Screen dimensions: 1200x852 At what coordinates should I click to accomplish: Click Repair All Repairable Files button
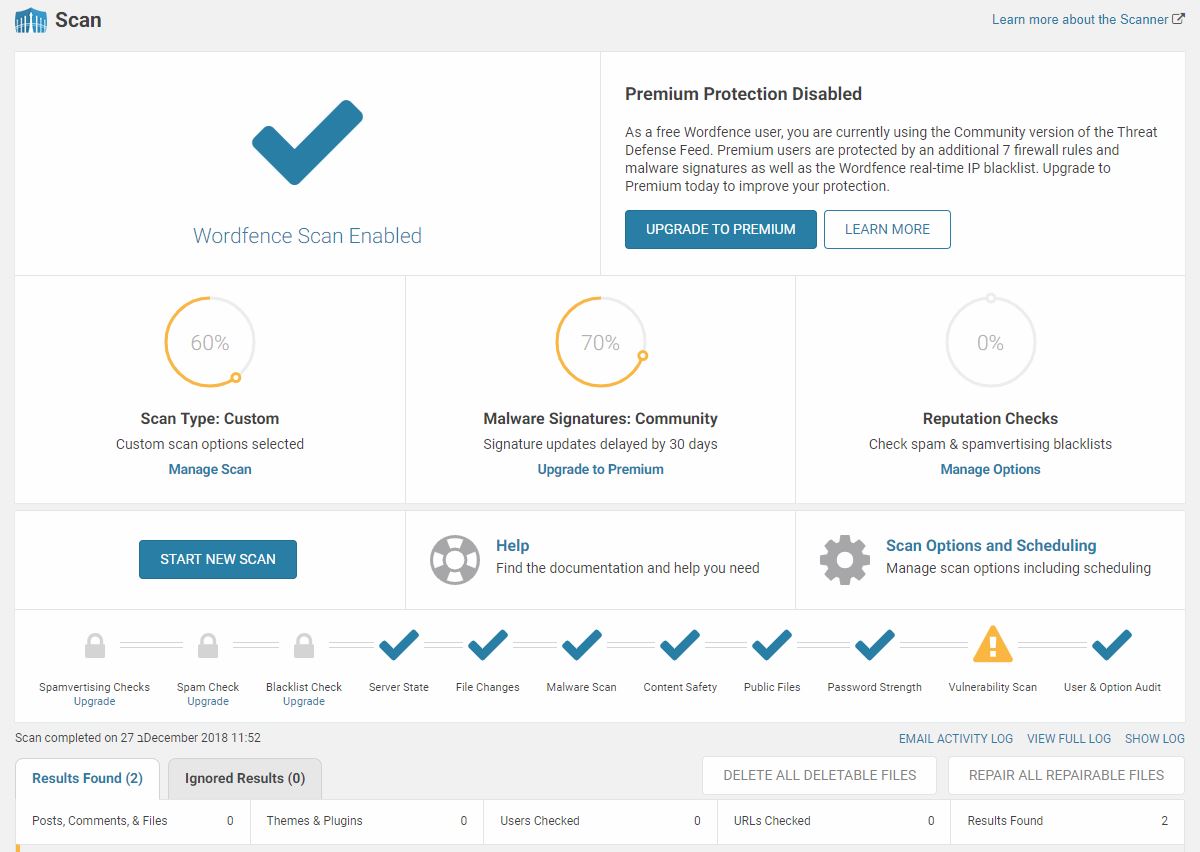[x=1066, y=775]
